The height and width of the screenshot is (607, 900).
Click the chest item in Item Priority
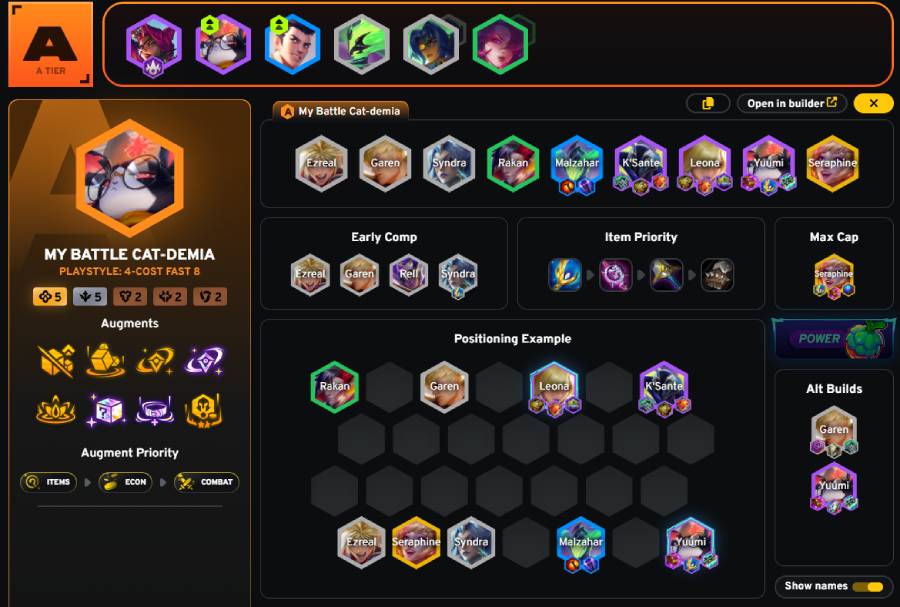point(717,275)
